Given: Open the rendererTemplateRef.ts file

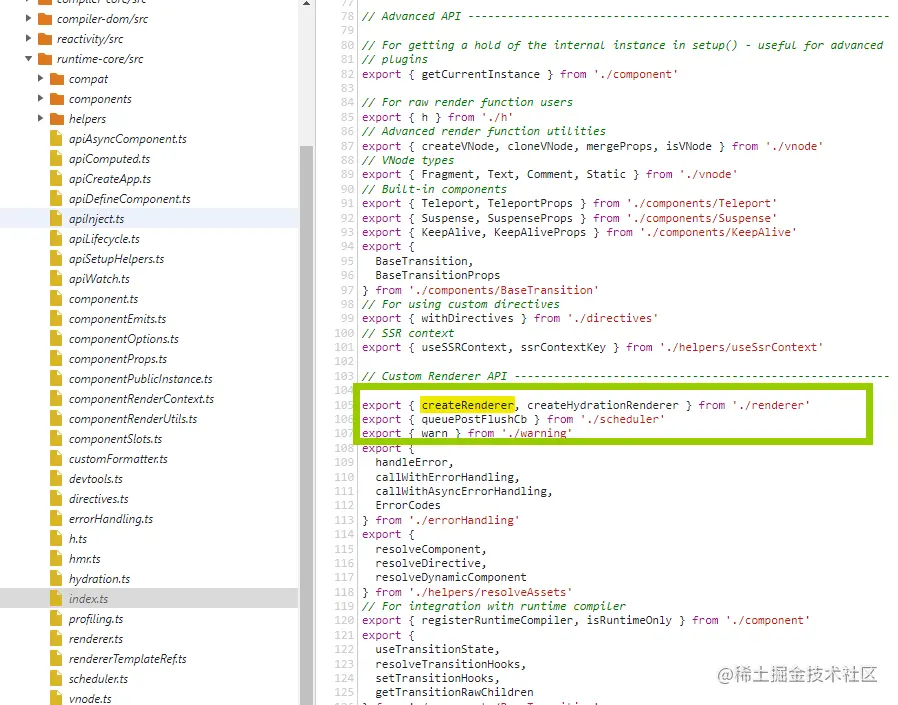Looking at the screenshot, I should (x=128, y=659).
